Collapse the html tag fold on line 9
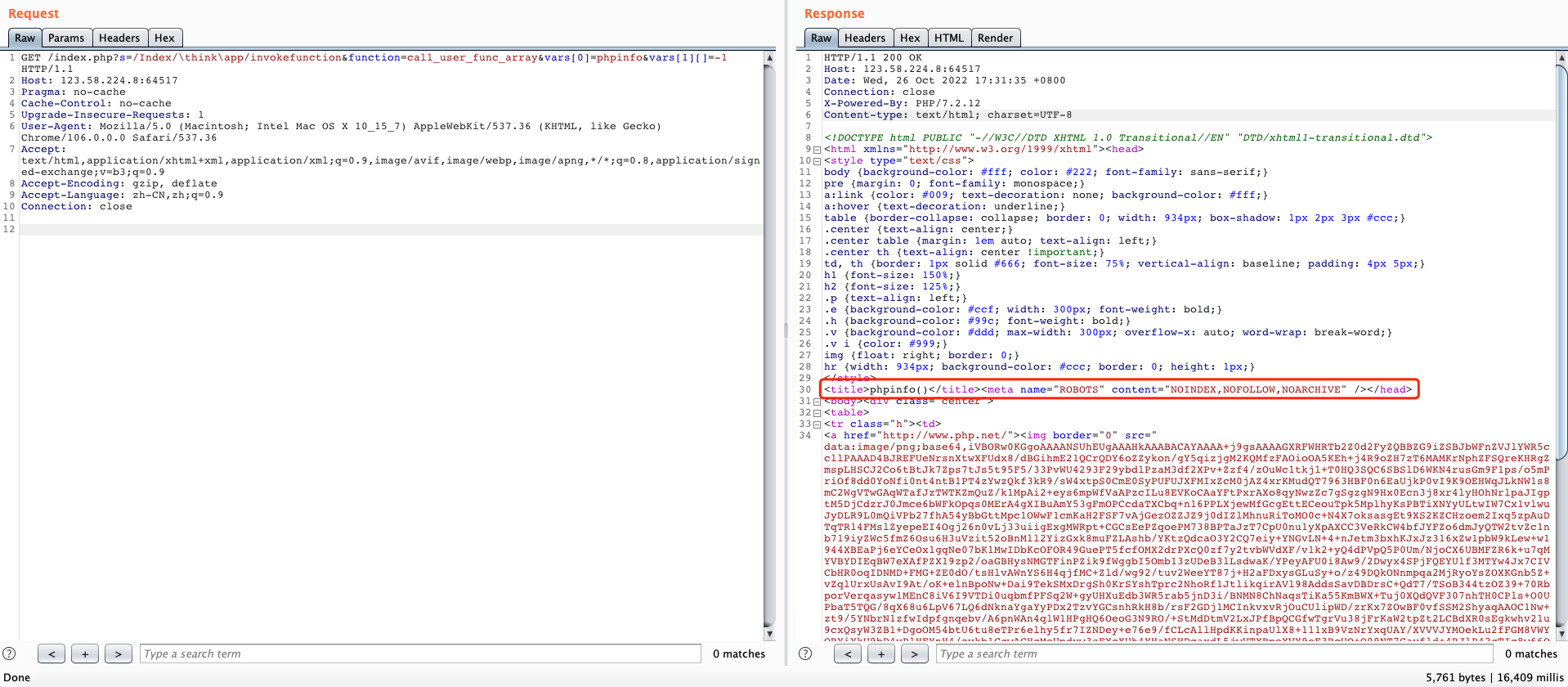 click(x=817, y=150)
